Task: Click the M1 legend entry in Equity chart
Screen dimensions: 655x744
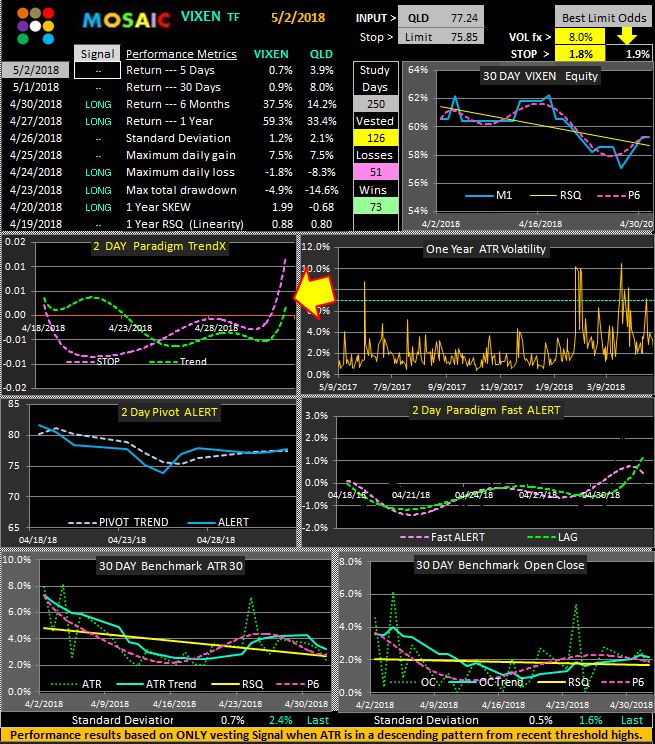Action: pos(489,195)
